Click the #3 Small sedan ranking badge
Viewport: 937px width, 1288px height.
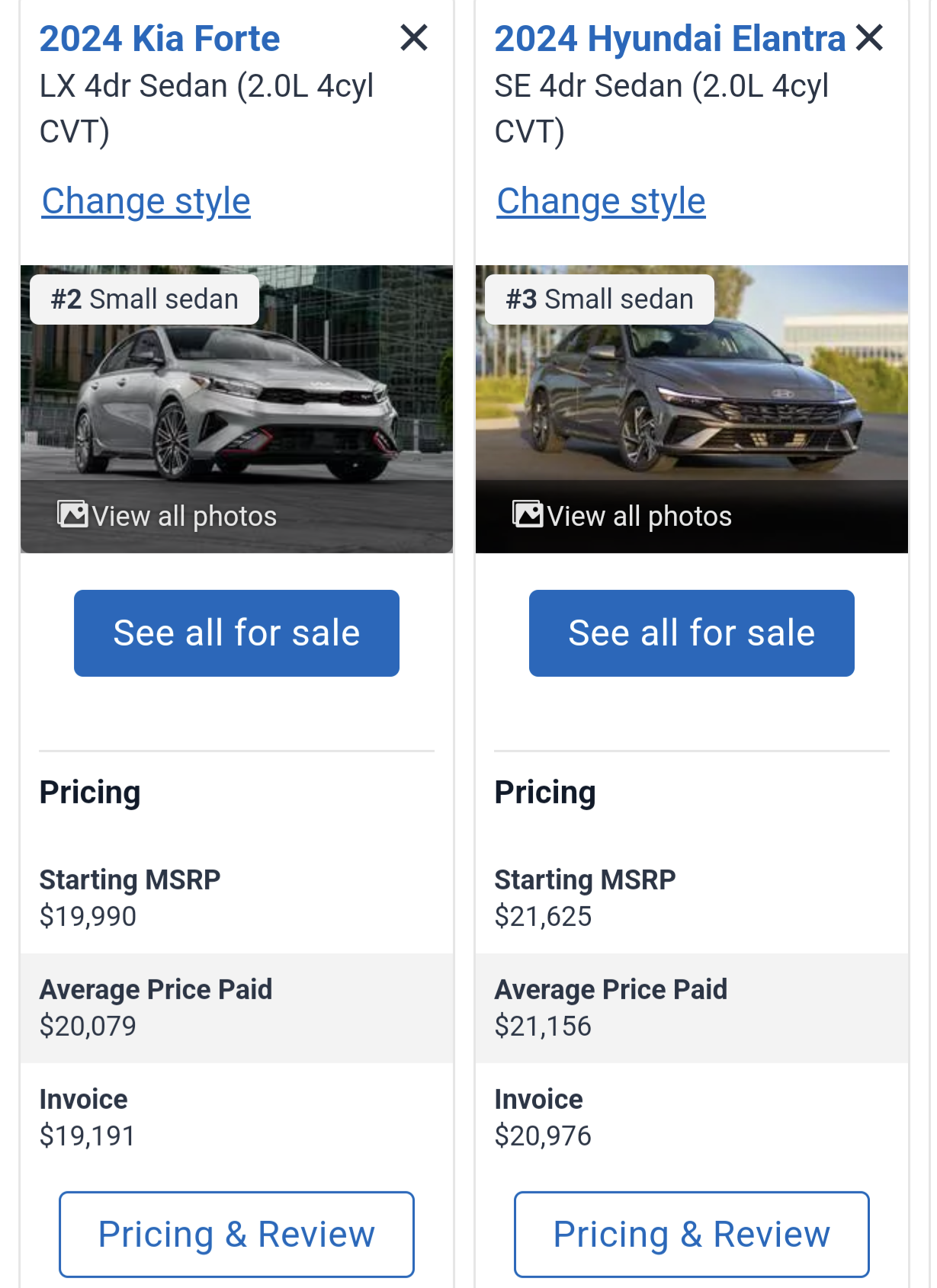point(599,300)
